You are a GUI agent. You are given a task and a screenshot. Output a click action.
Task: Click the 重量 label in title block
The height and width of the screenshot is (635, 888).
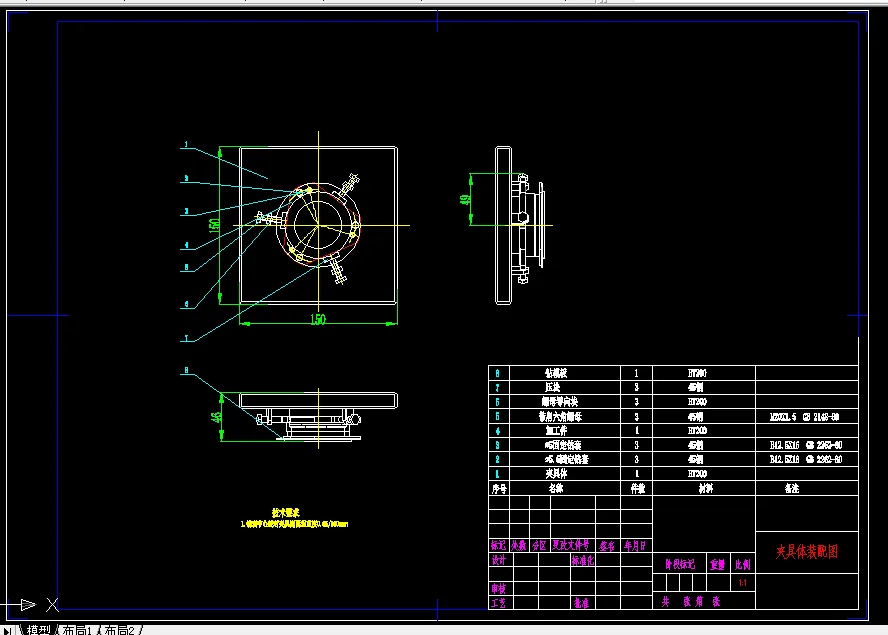pos(718,564)
